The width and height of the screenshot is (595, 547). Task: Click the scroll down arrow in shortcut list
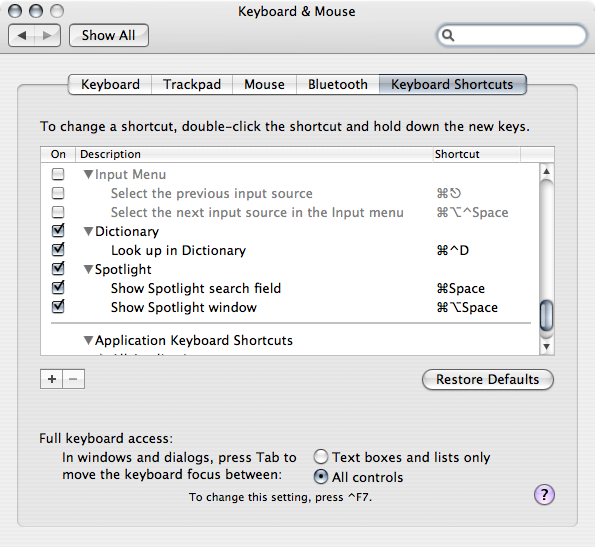click(546, 346)
